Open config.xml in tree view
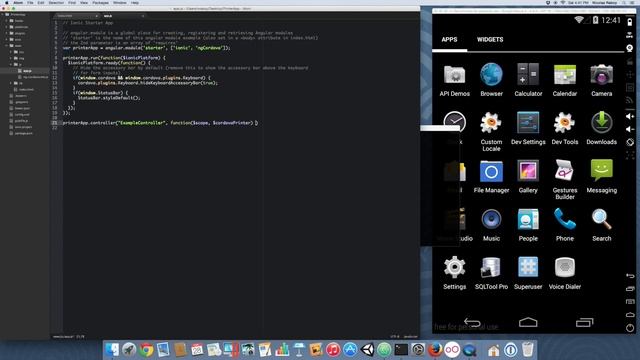Image resolution: width=640 pixels, height=360 pixels. (x=20, y=115)
